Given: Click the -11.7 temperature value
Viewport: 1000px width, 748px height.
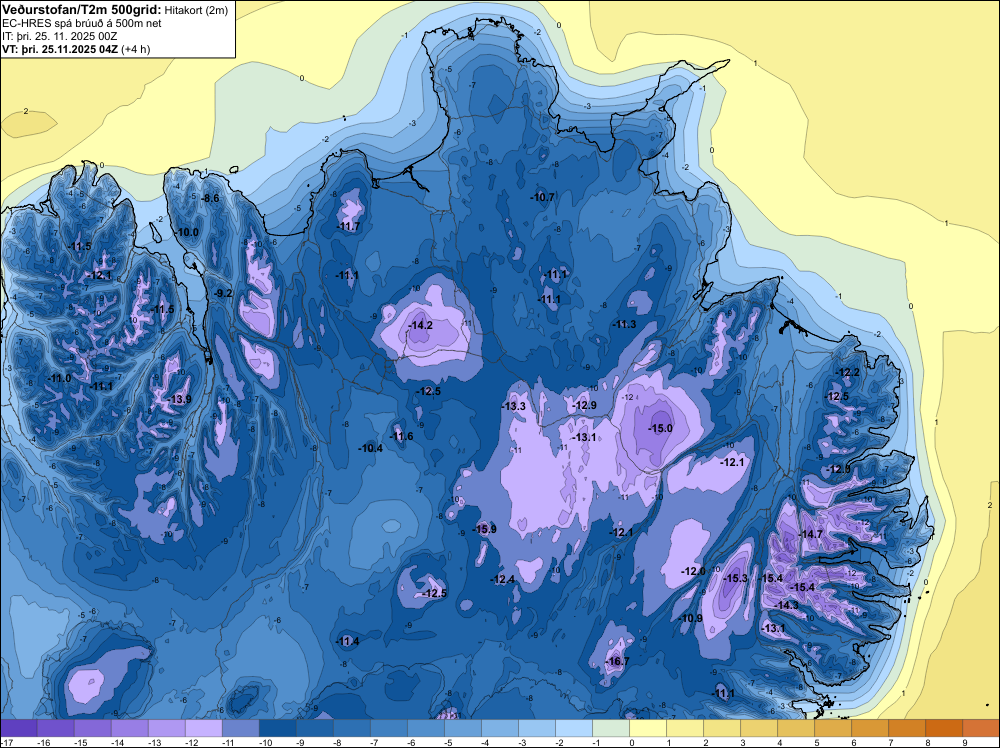Looking at the screenshot, I should point(348,226).
